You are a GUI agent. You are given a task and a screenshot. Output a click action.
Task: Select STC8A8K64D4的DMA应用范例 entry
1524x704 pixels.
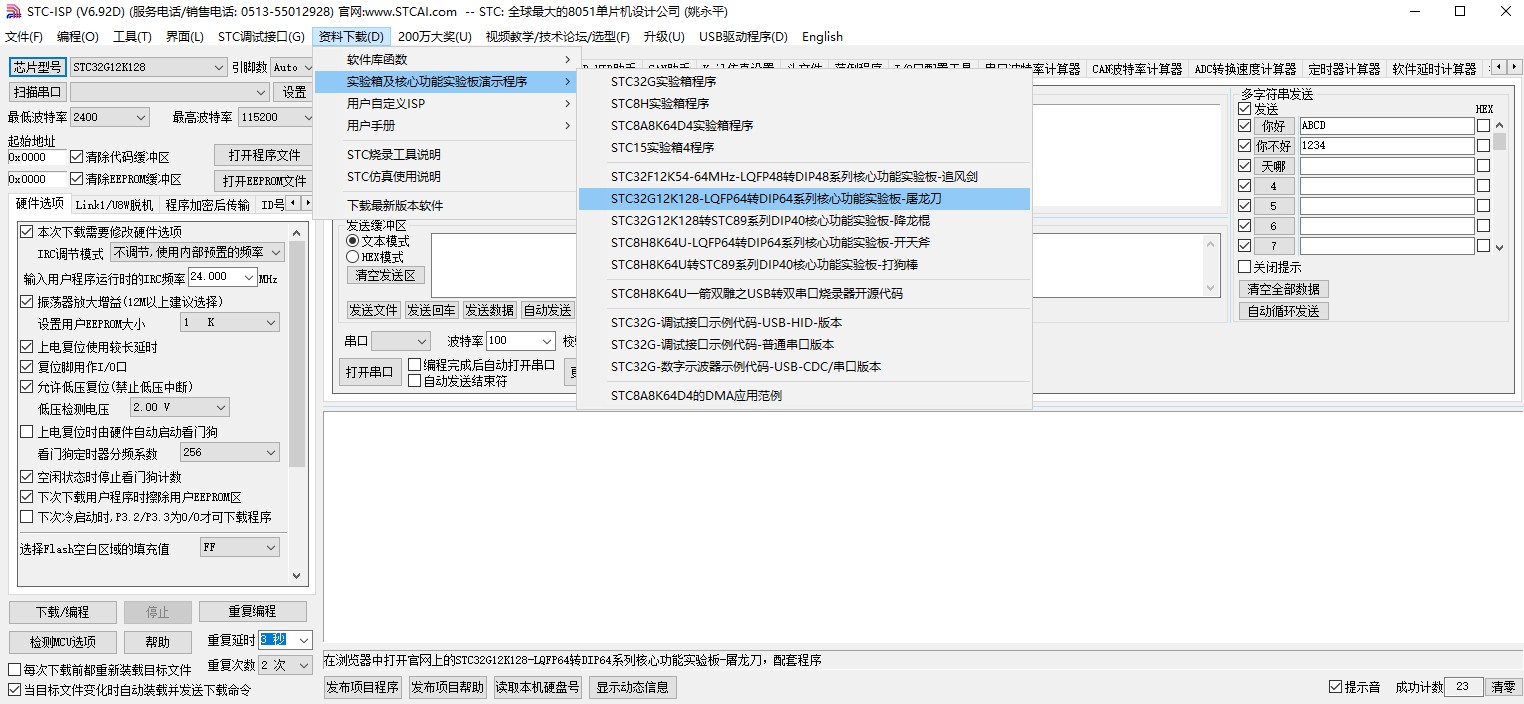(804, 396)
